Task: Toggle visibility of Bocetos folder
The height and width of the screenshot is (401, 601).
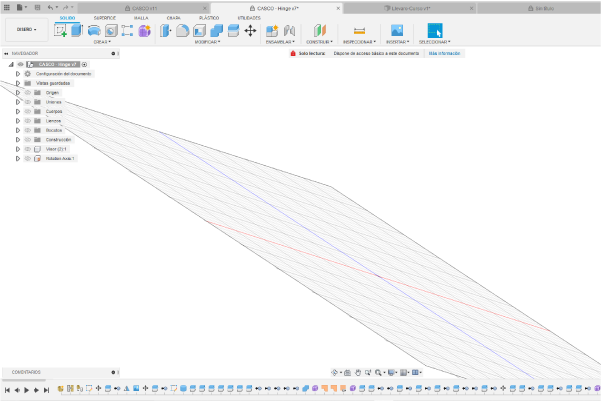Action: [x=28, y=130]
